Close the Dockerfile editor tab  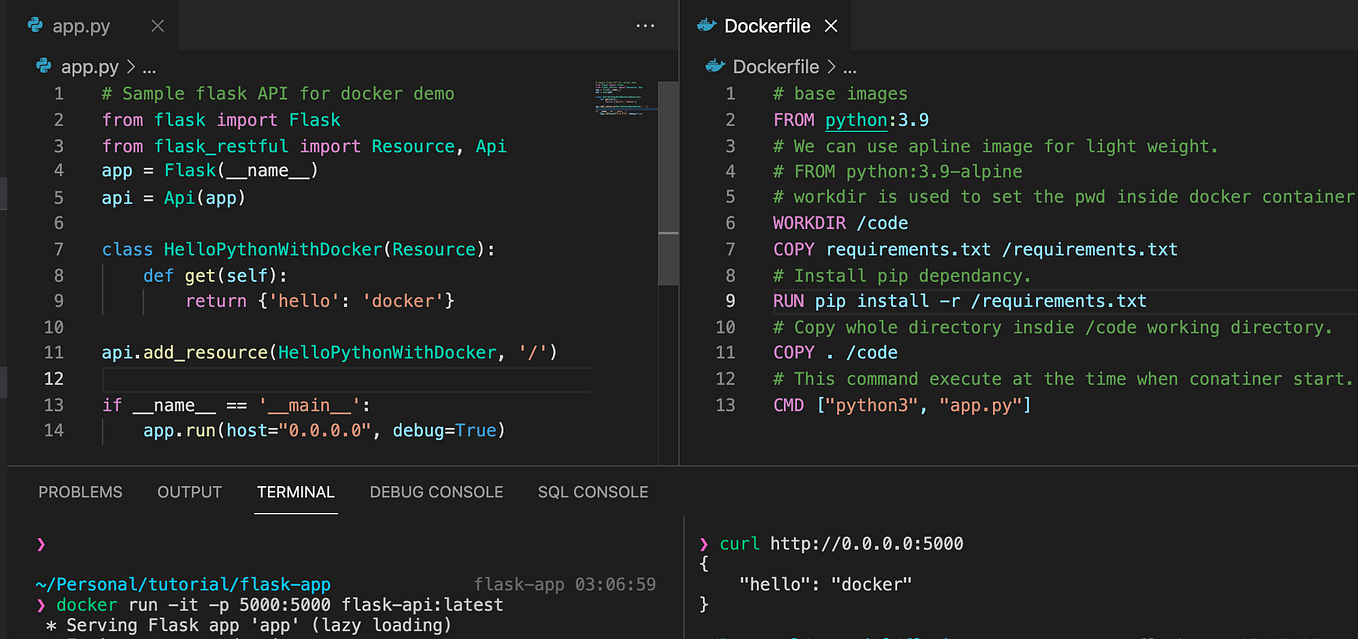[x=831, y=26]
